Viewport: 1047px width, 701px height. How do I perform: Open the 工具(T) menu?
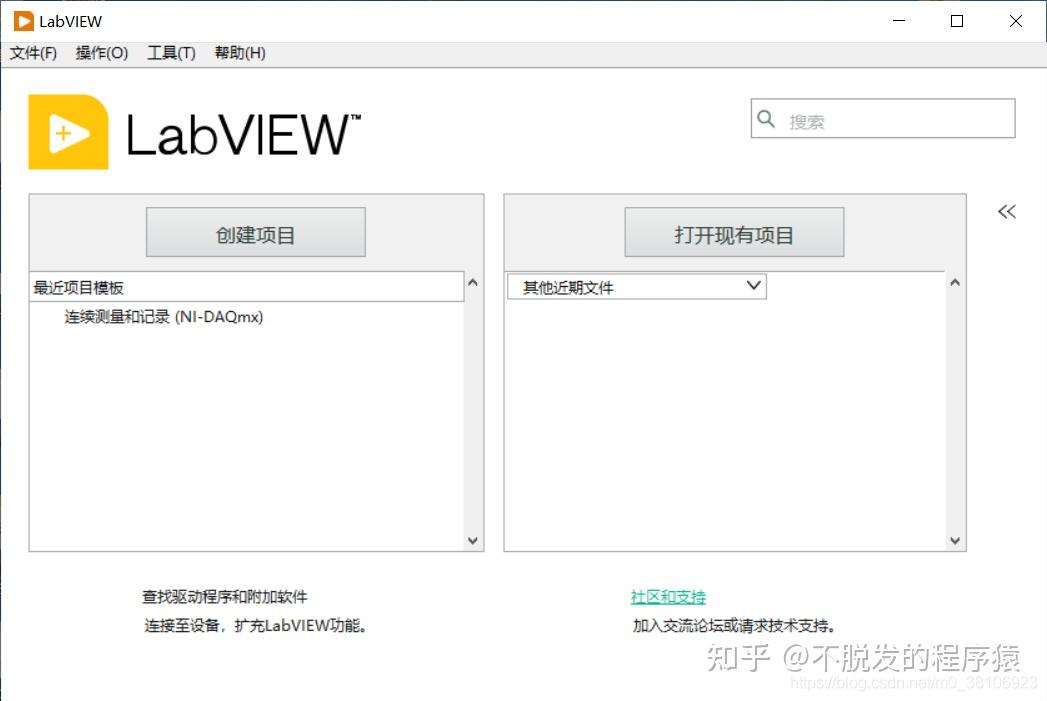click(170, 53)
